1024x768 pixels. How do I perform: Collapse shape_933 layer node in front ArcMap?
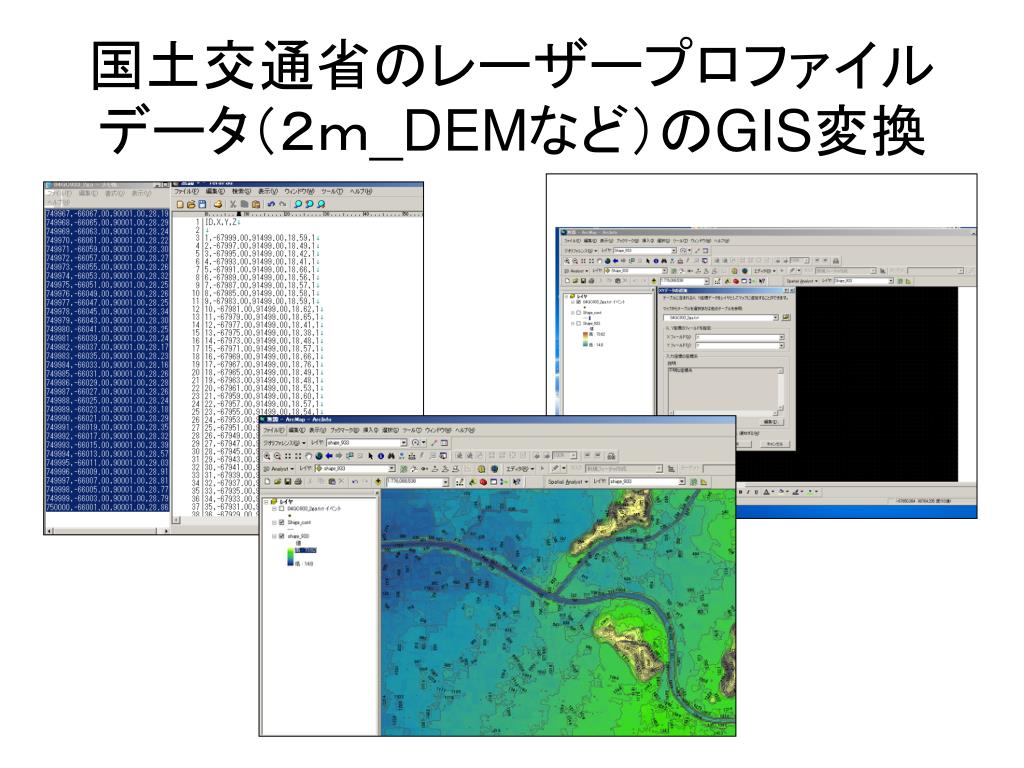[274, 536]
